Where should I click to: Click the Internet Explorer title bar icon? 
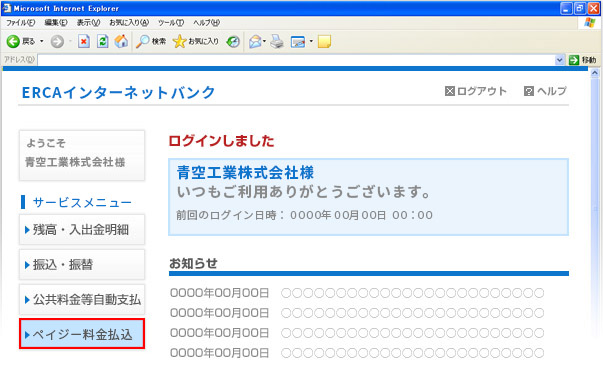tap(7, 8)
